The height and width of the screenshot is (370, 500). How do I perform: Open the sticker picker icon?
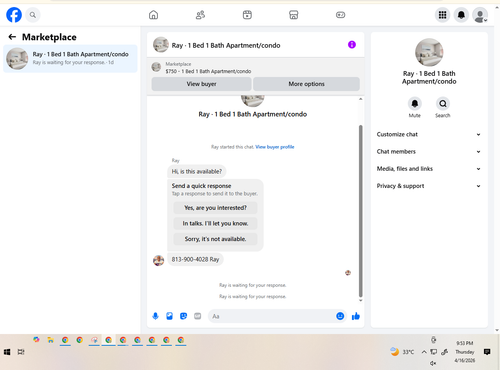(183, 316)
